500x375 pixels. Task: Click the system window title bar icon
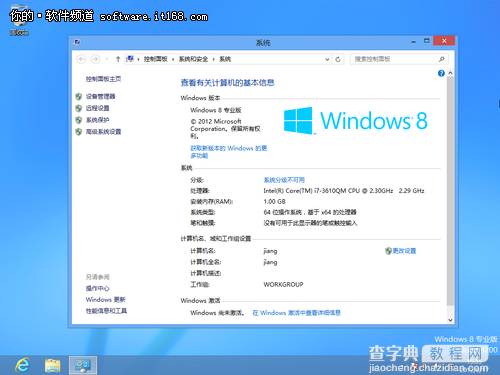click(x=77, y=42)
